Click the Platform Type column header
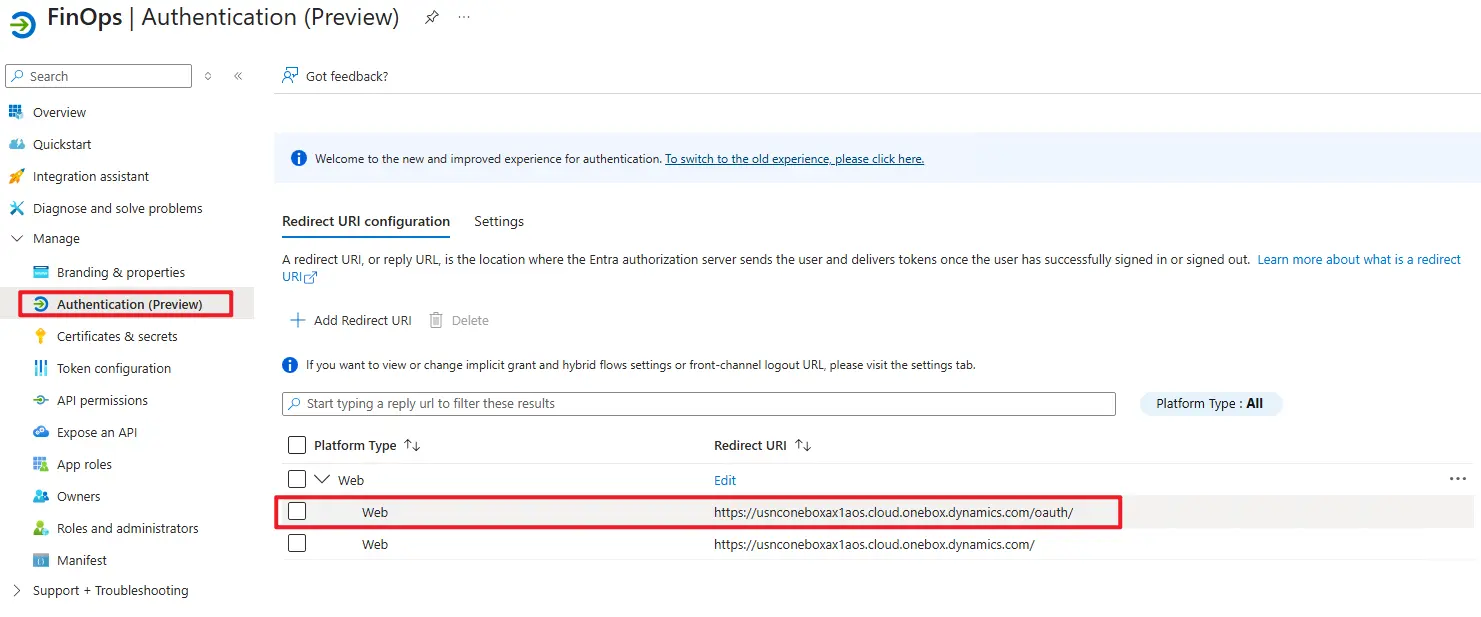This screenshot has width=1481, height=617. 355,445
